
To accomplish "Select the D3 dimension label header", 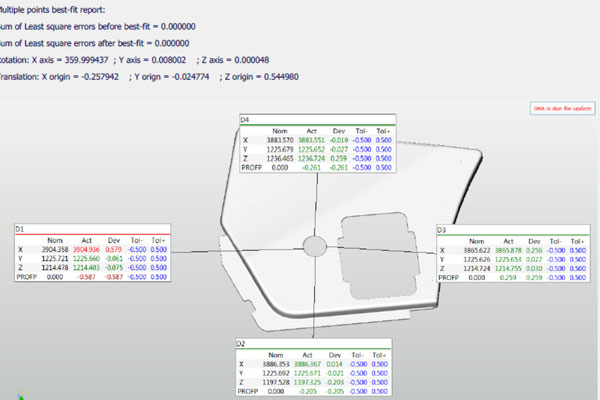I will point(442,229).
